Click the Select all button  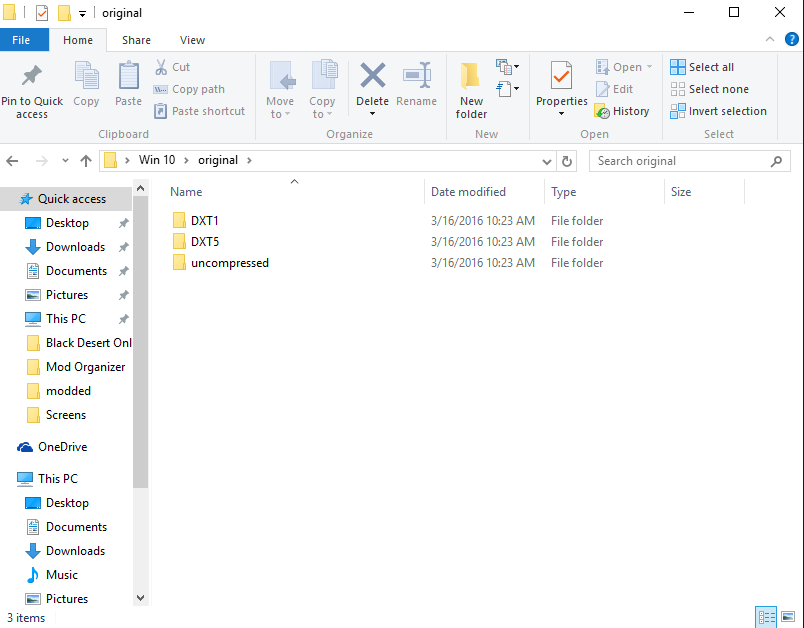[702, 67]
